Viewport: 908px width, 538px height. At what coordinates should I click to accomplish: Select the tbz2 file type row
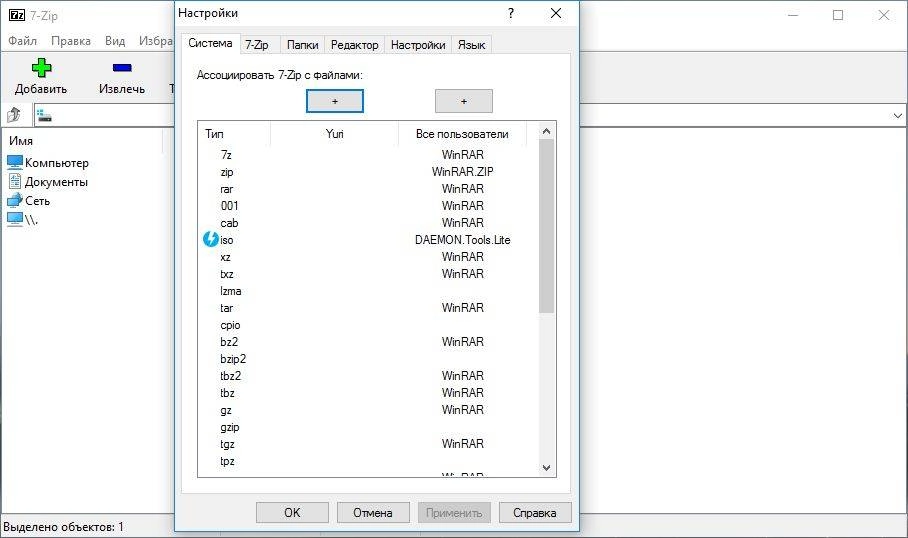pyautogui.click(x=368, y=376)
